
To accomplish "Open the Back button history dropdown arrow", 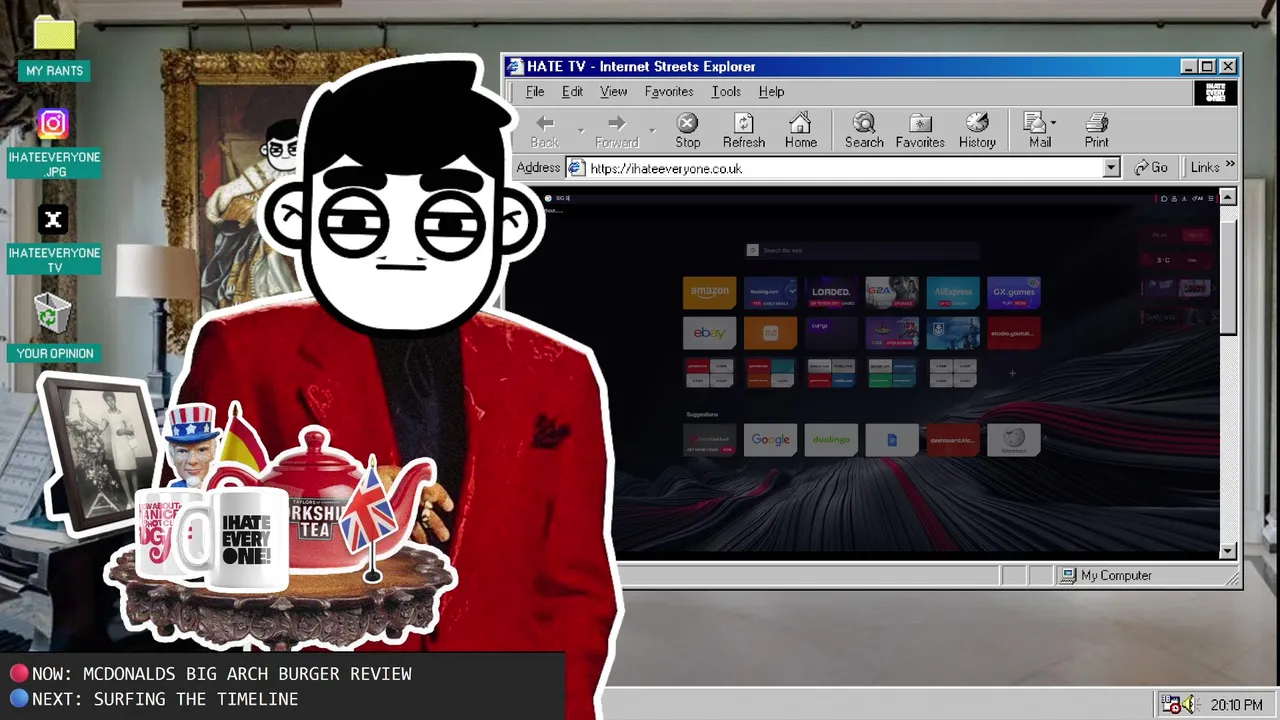I will click(x=580, y=131).
